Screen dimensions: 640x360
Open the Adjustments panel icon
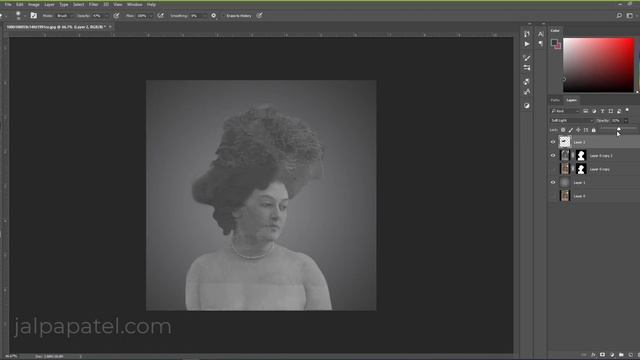(527, 105)
